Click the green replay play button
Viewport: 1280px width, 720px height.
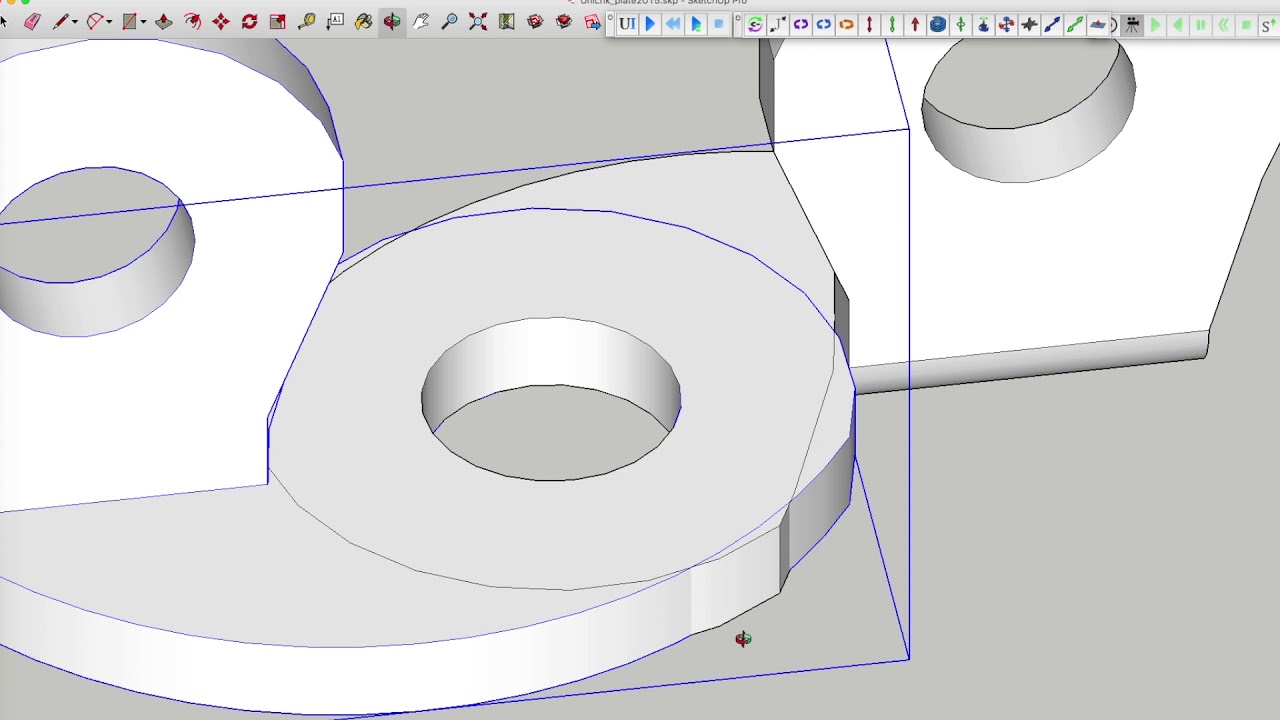[1155, 25]
